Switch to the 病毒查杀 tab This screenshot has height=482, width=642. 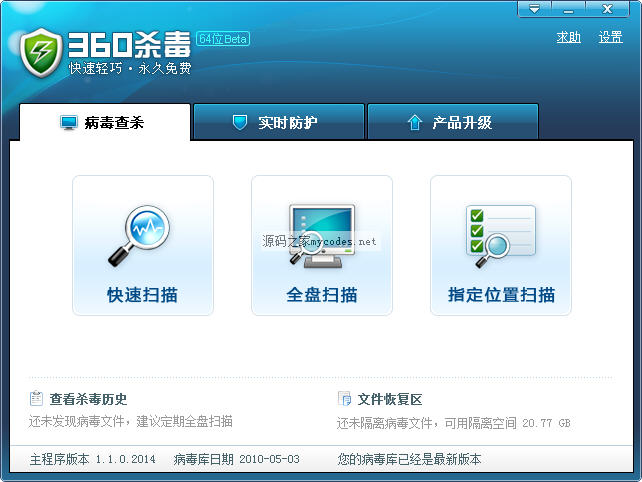point(105,122)
